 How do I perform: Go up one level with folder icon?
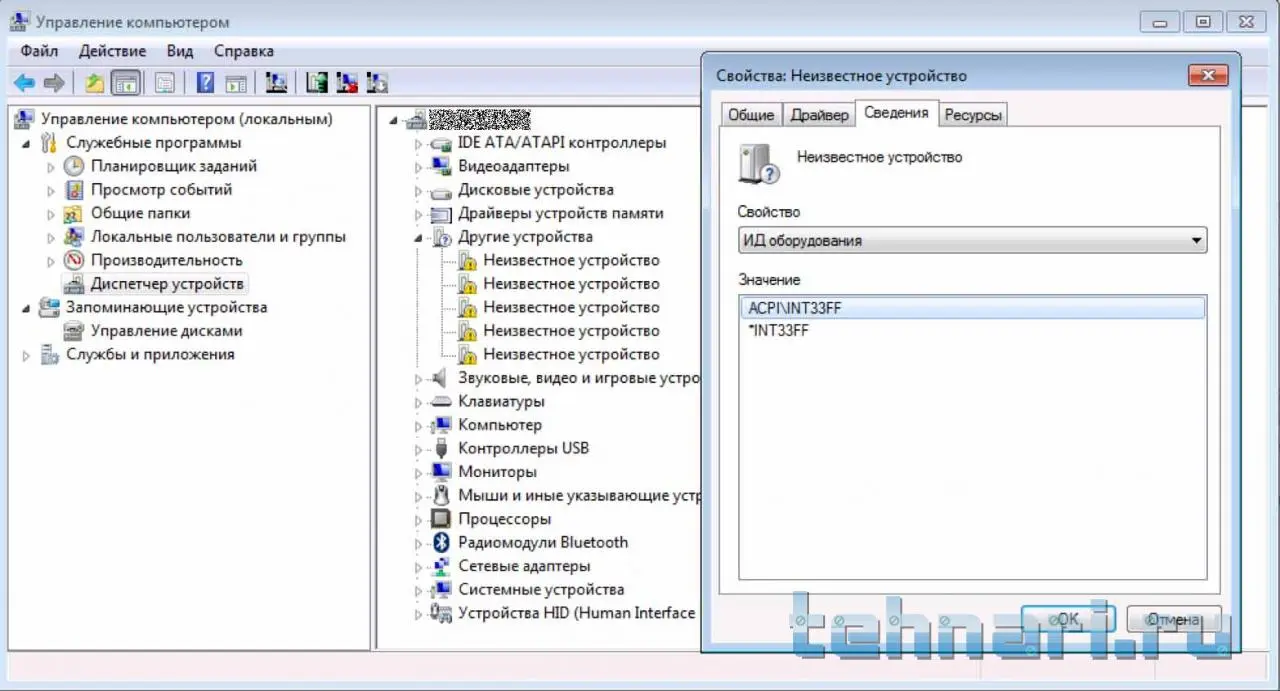94,83
